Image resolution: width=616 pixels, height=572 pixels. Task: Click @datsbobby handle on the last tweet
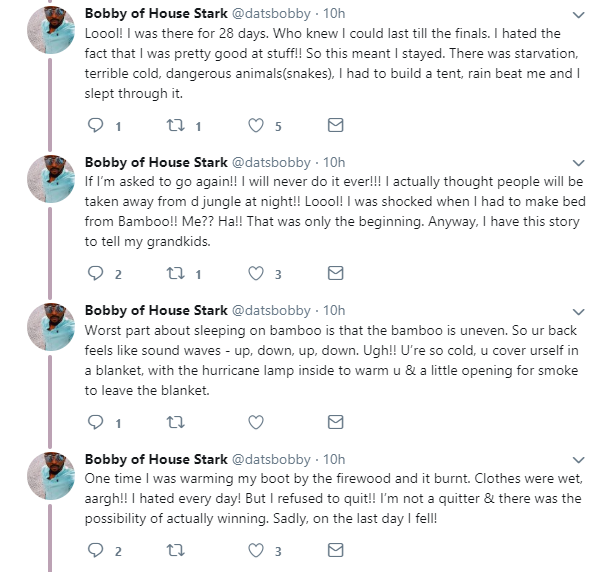[271, 458]
